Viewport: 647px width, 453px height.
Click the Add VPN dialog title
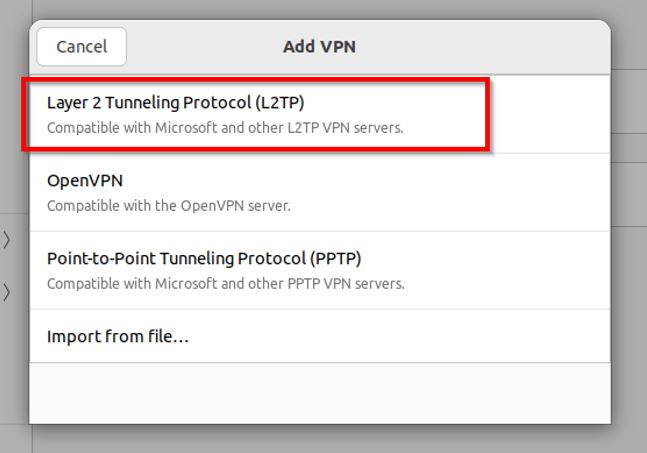click(319, 46)
